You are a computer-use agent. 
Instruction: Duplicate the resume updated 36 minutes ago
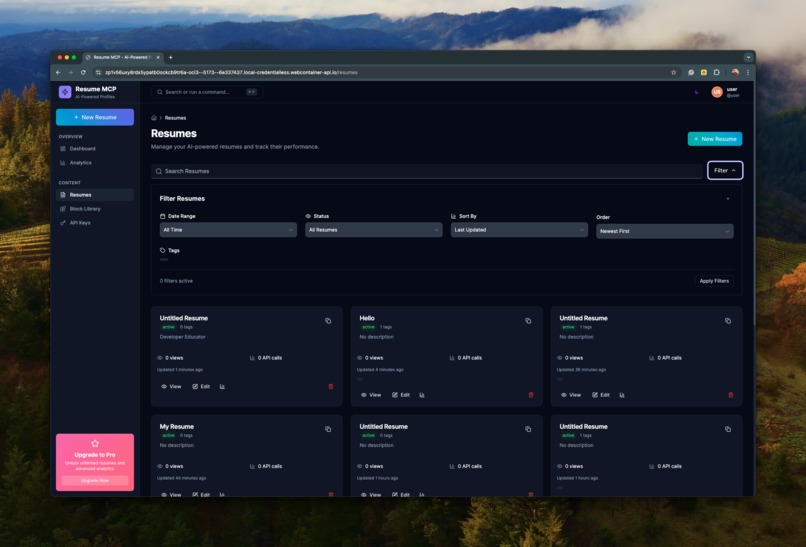[x=728, y=321]
